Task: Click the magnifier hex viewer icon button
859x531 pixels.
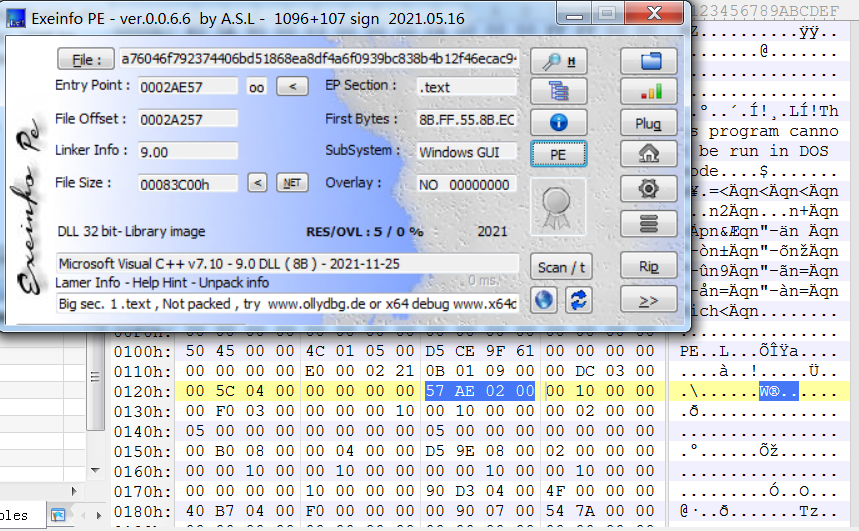Action: [557, 61]
